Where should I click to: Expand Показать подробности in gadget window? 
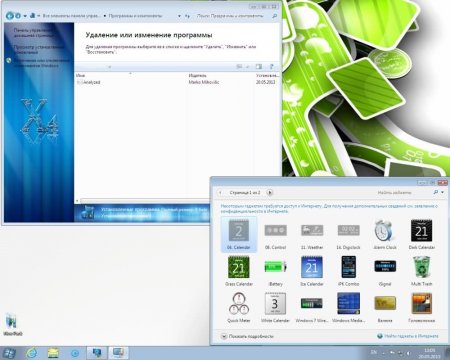point(247,336)
